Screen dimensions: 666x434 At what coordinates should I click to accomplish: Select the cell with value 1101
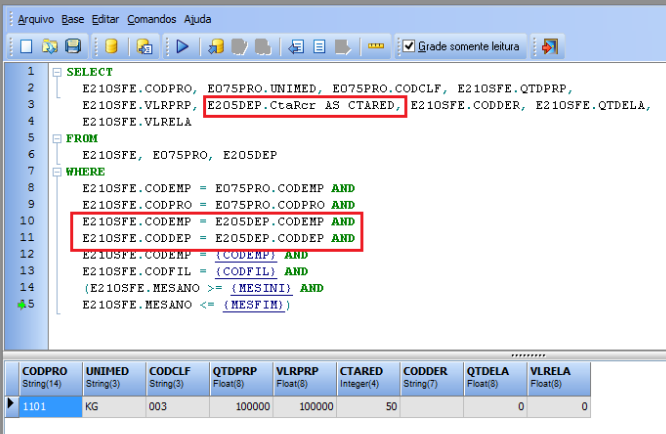click(50, 406)
